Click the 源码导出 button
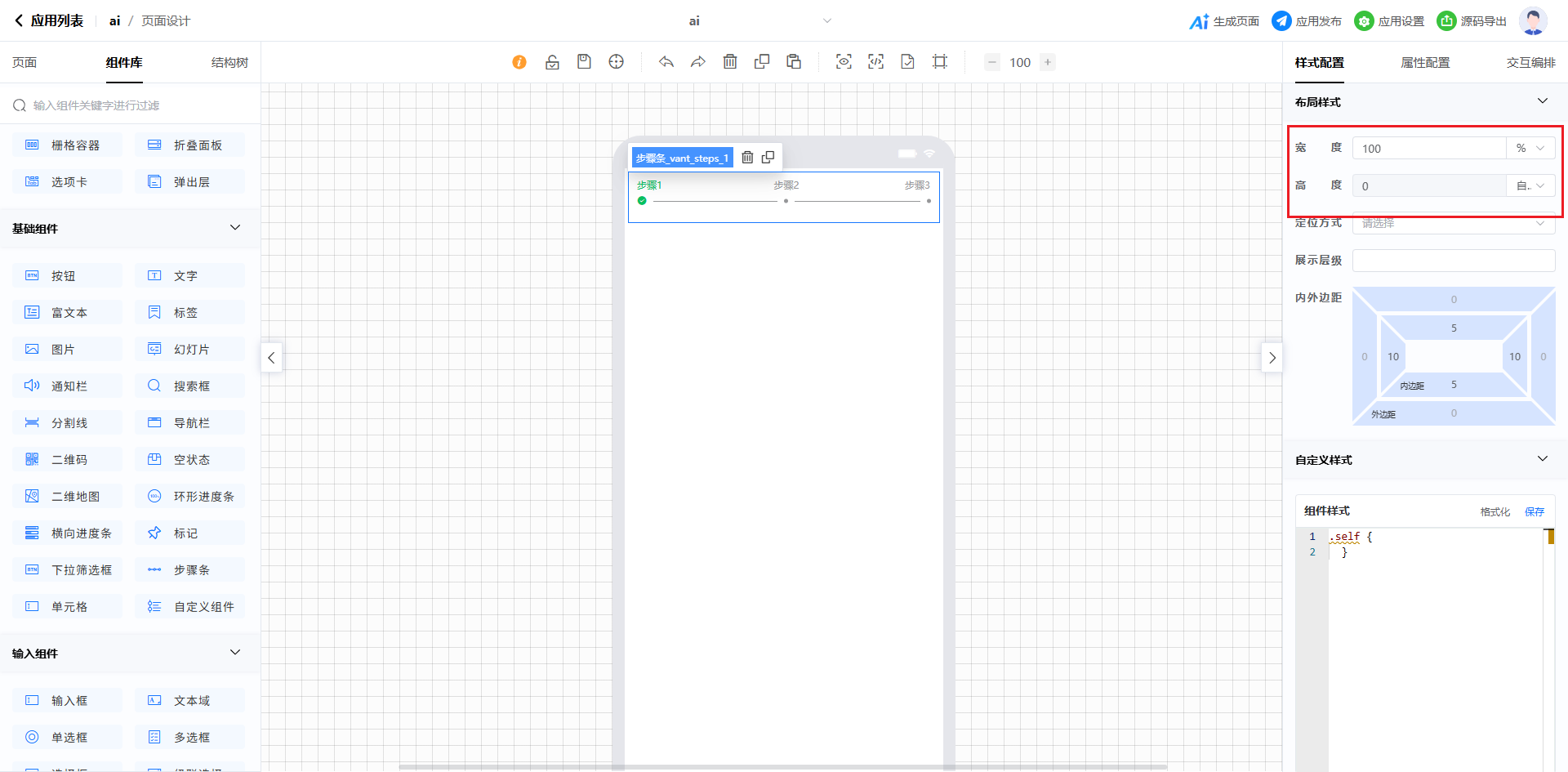 [1472, 21]
